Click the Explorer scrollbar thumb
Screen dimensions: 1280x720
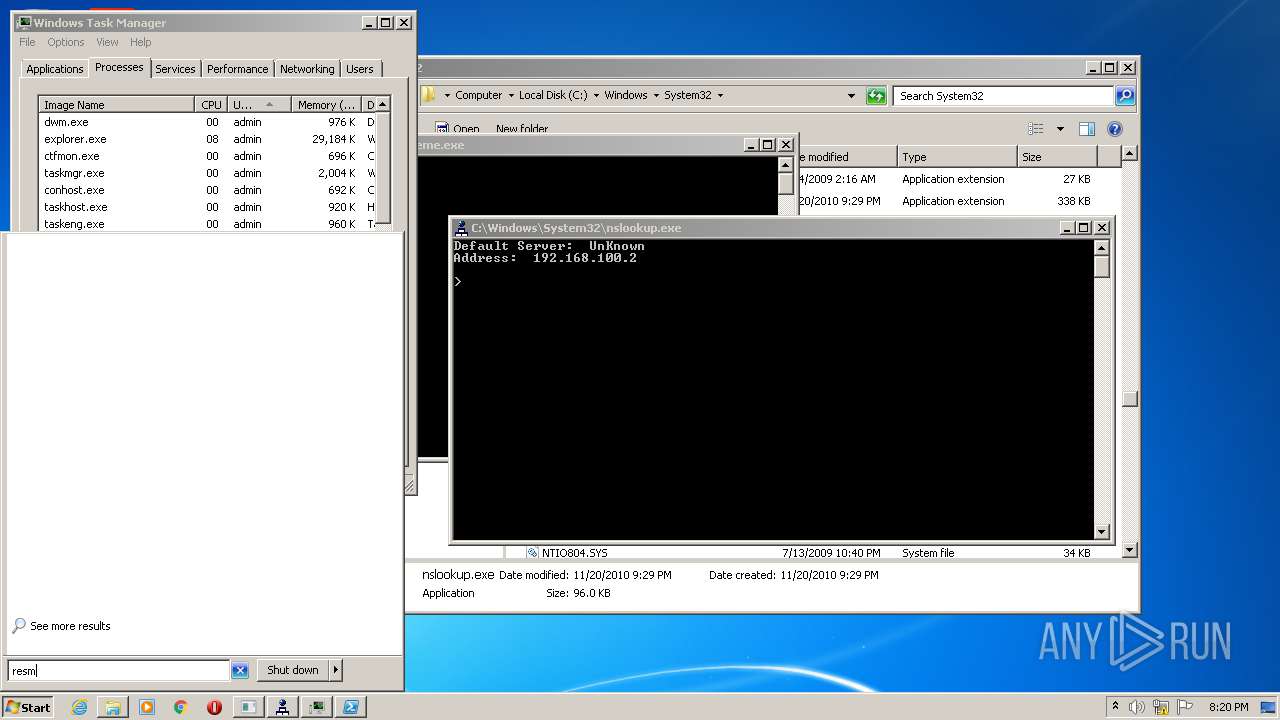click(1129, 399)
